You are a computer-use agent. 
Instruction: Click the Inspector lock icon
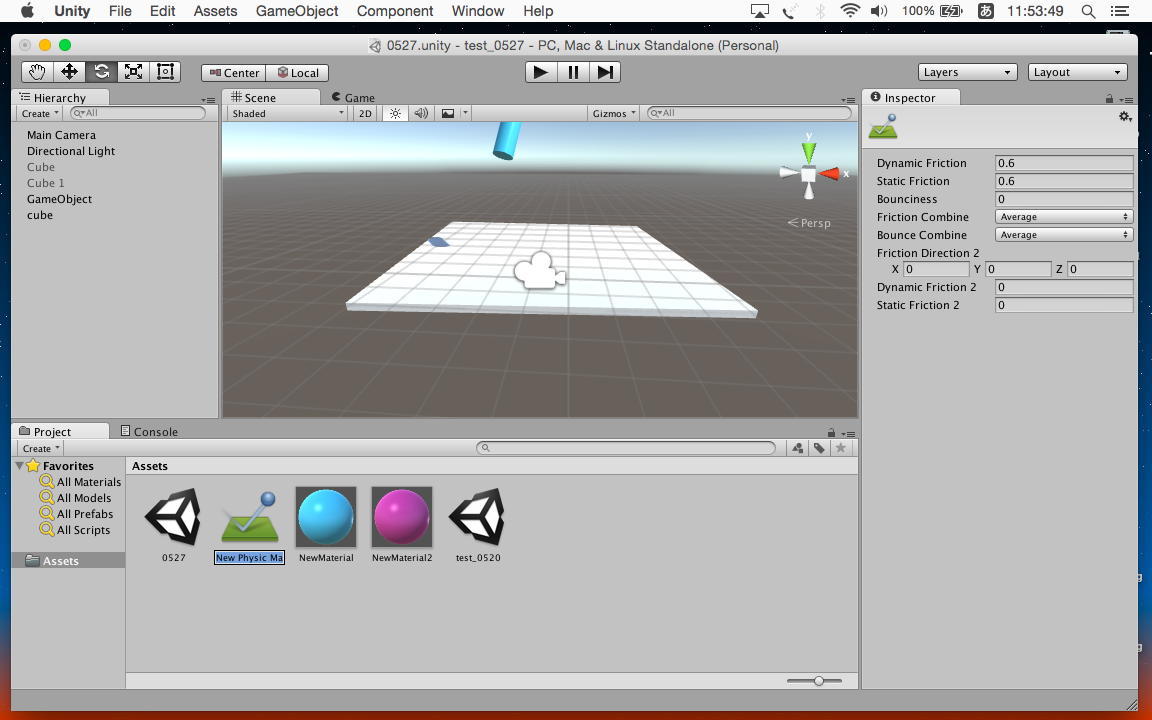[1109, 98]
